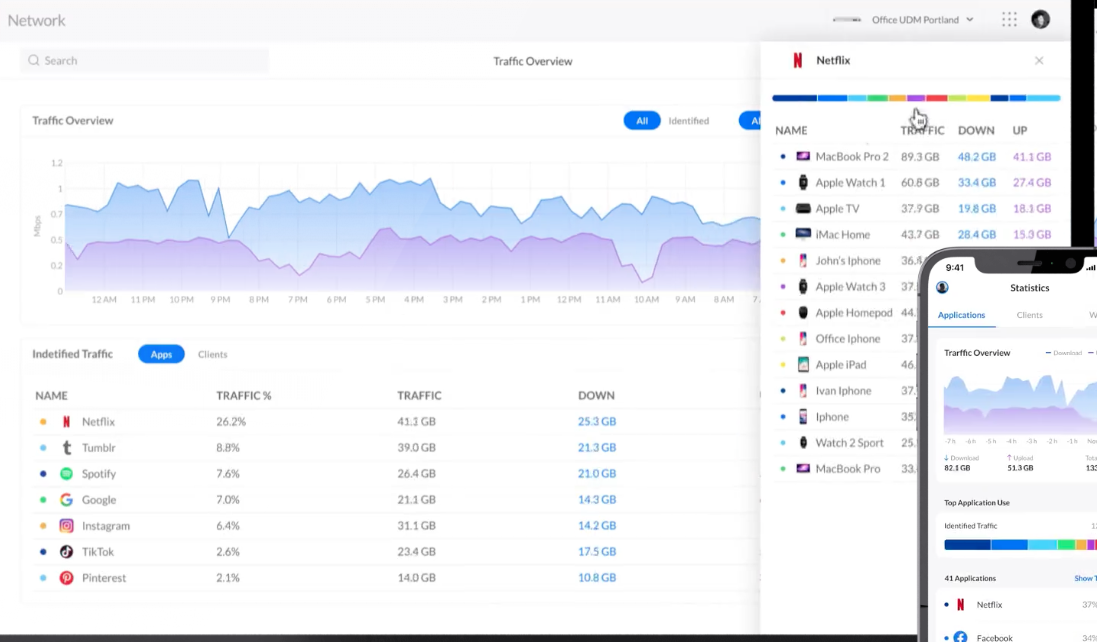Click the Tumblr app icon
Screen dimensions: 1097x642
point(66,448)
